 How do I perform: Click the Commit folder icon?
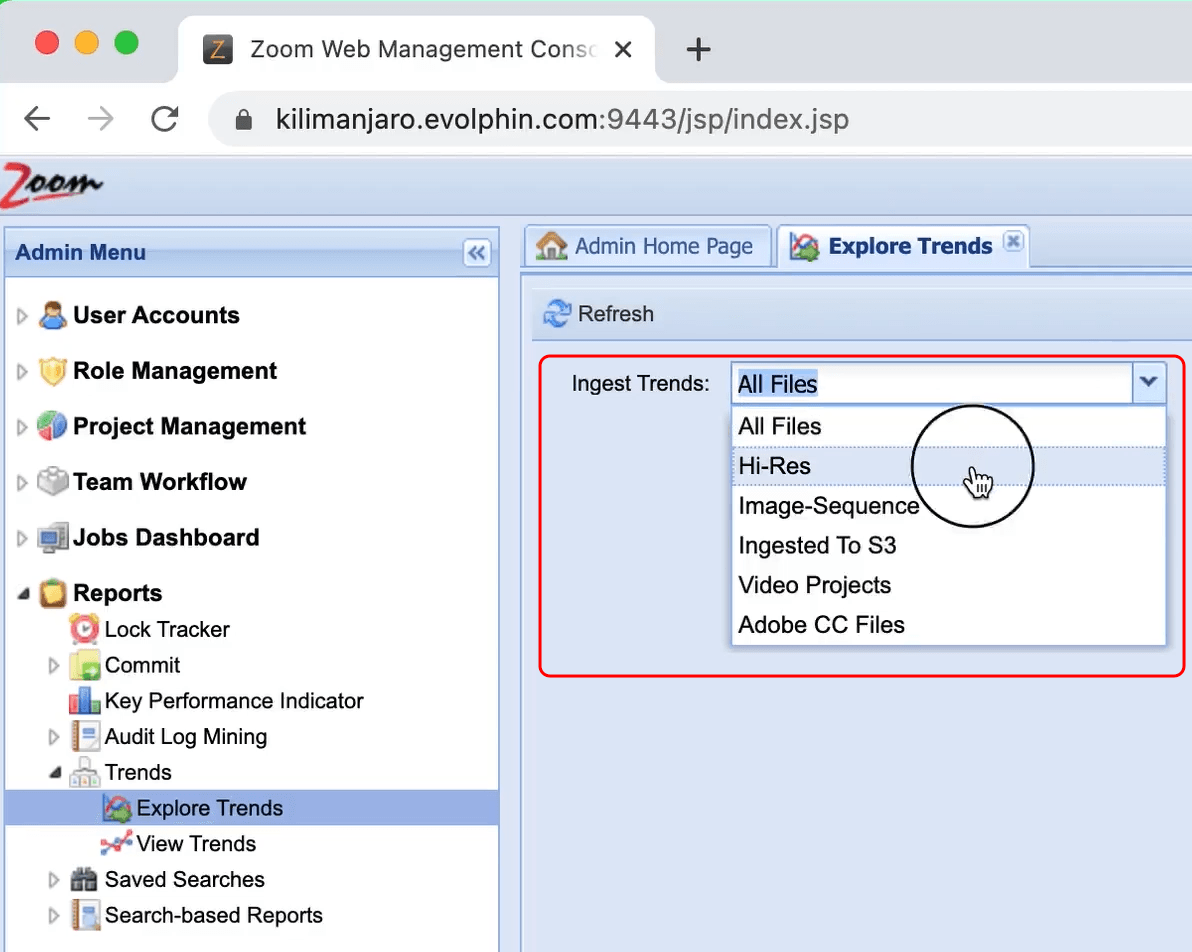coord(84,665)
